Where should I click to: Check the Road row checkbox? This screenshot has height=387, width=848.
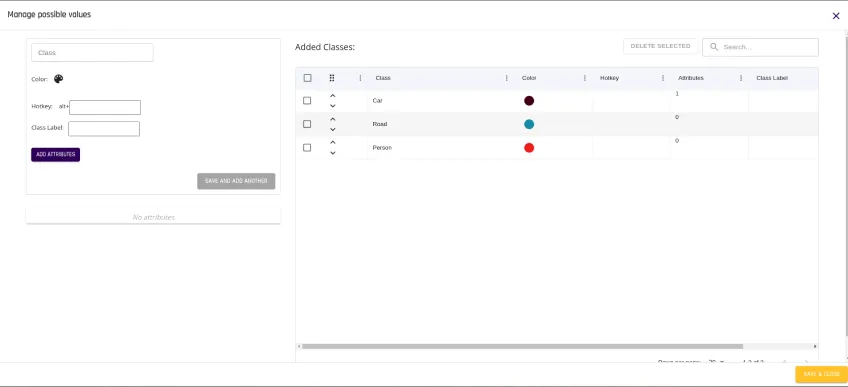[x=307, y=124]
